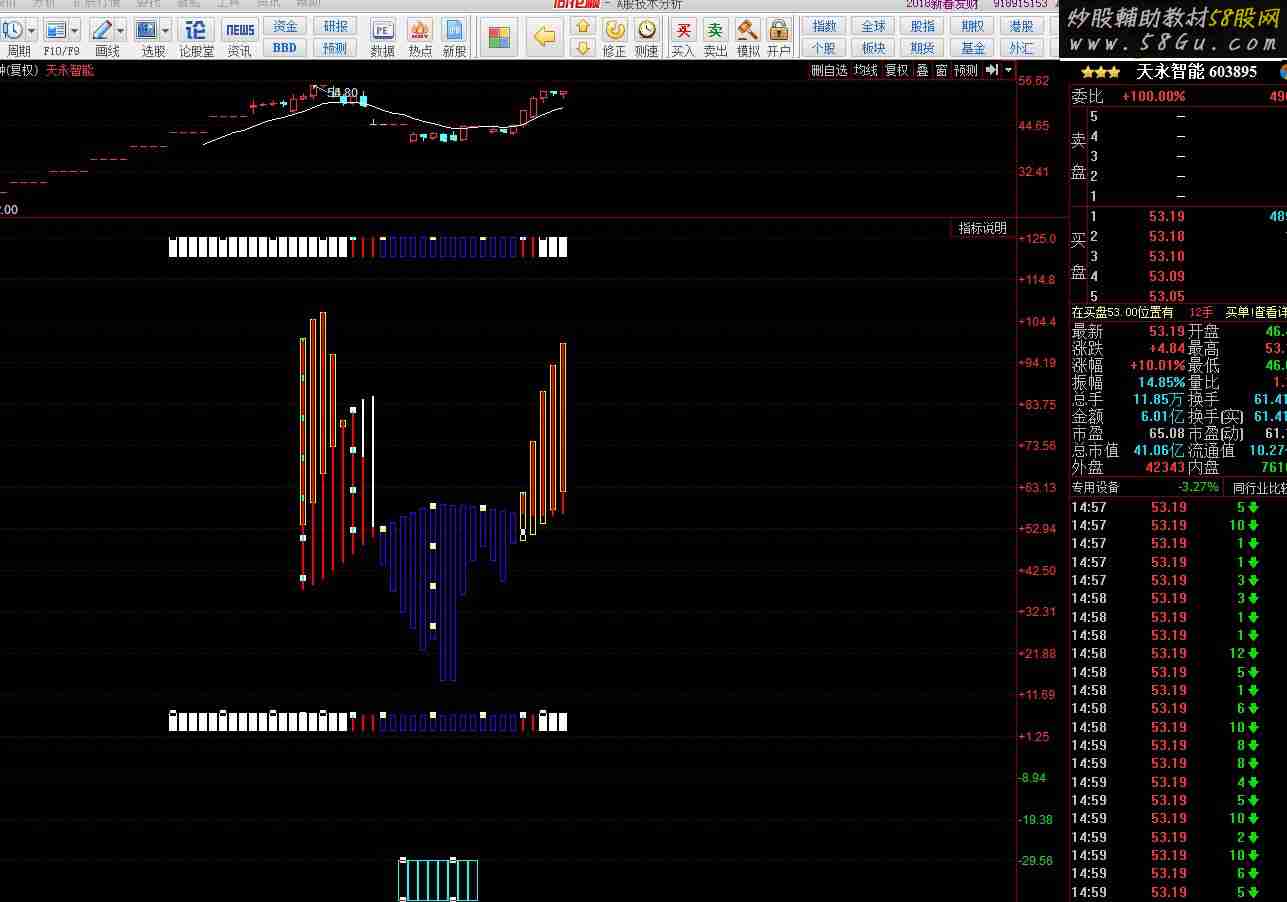The height and width of the screenshot is (902, 1287).
Task: Open the 热点 hotspot icon
Action: (420, 37)
